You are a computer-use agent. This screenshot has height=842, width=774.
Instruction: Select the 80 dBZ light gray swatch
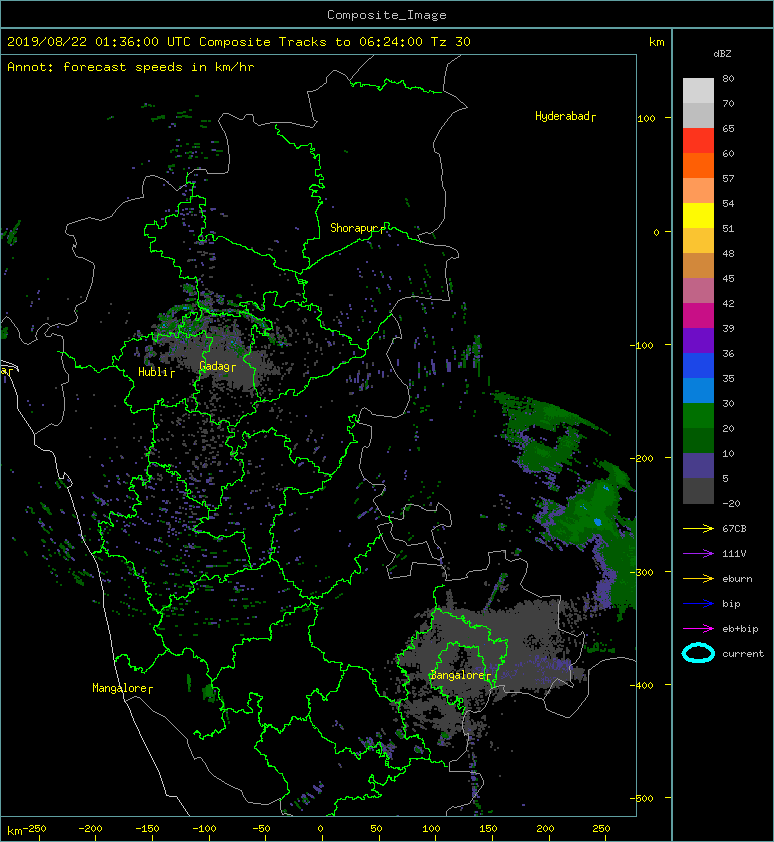point(698,90)
